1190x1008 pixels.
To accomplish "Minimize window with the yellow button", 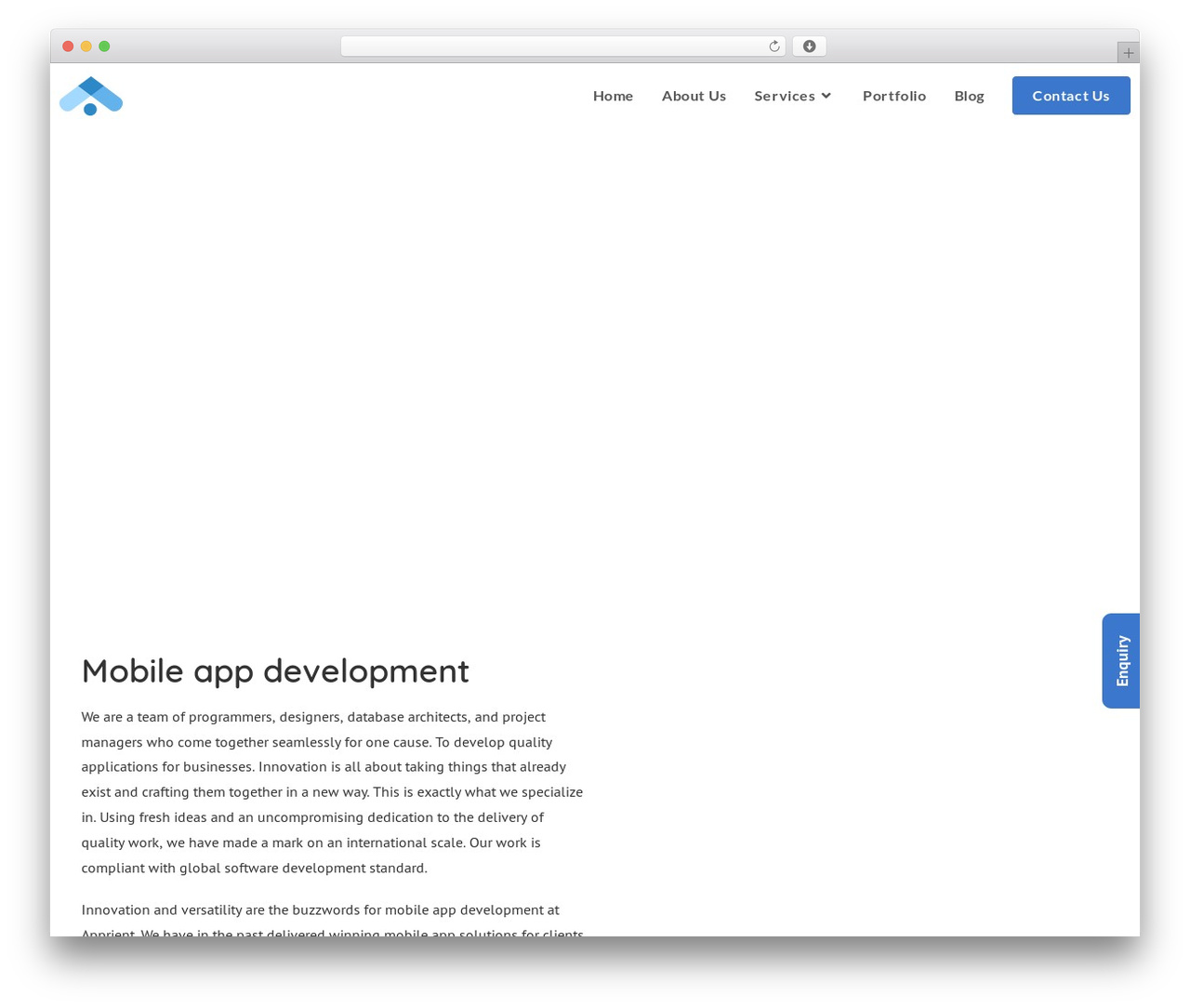I will coord(86,46).
